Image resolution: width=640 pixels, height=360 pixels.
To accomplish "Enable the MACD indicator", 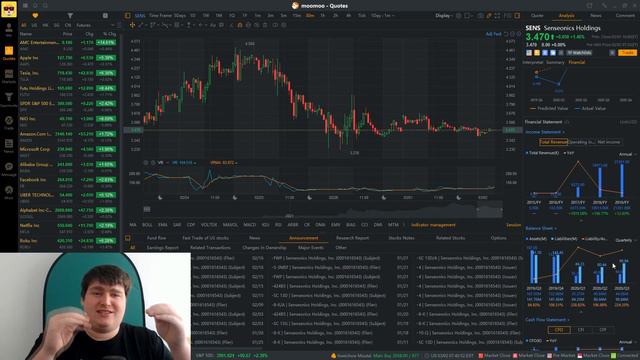I will (249, 225).
